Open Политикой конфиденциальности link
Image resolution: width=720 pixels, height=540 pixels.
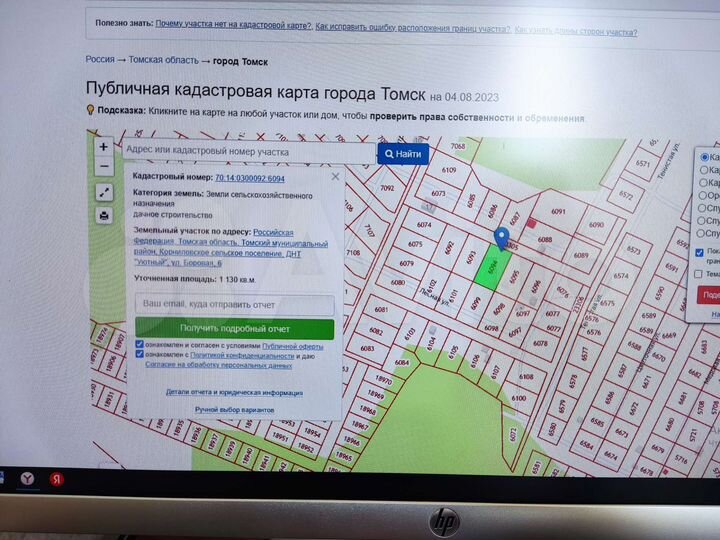pos(242,355)
